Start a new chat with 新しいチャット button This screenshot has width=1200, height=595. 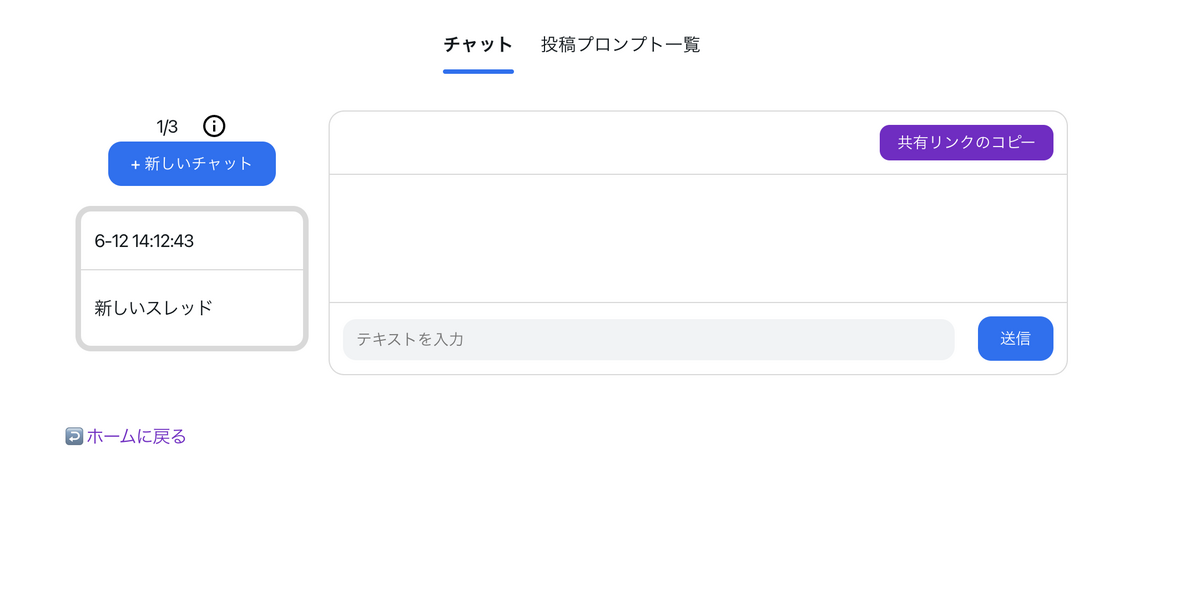[x=192, y=164]
